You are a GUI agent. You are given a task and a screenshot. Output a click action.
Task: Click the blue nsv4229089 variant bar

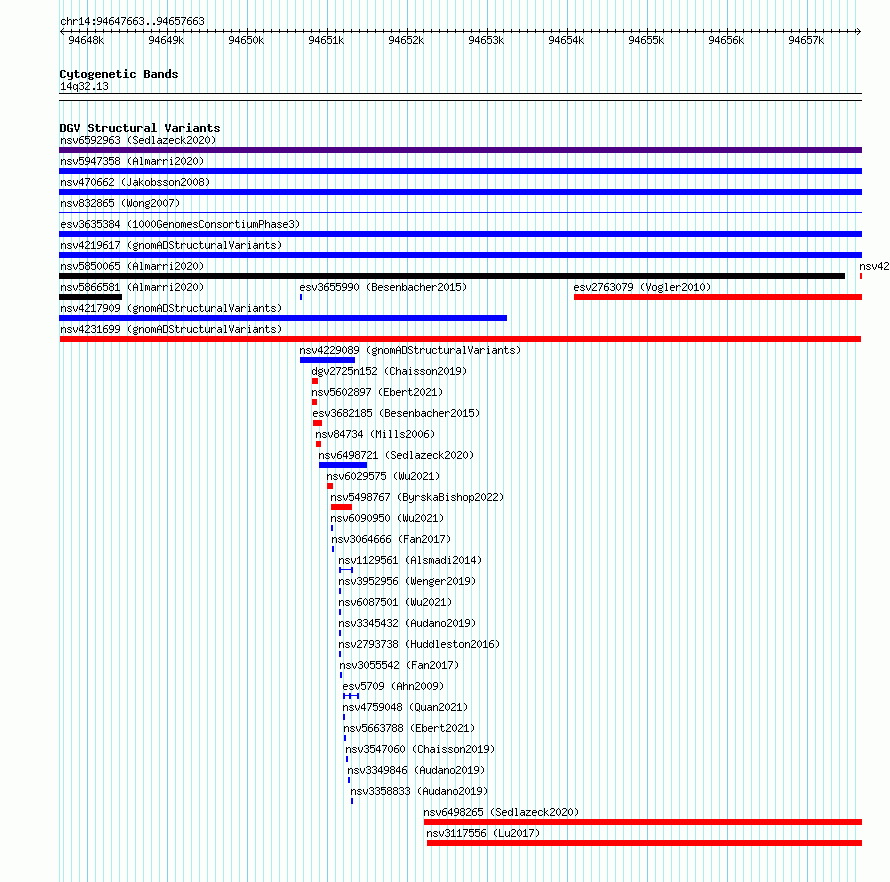click(328, 360)
